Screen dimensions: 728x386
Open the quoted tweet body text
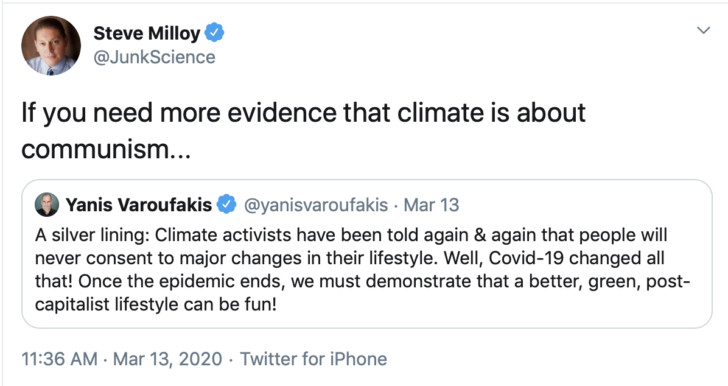(363, 270)
